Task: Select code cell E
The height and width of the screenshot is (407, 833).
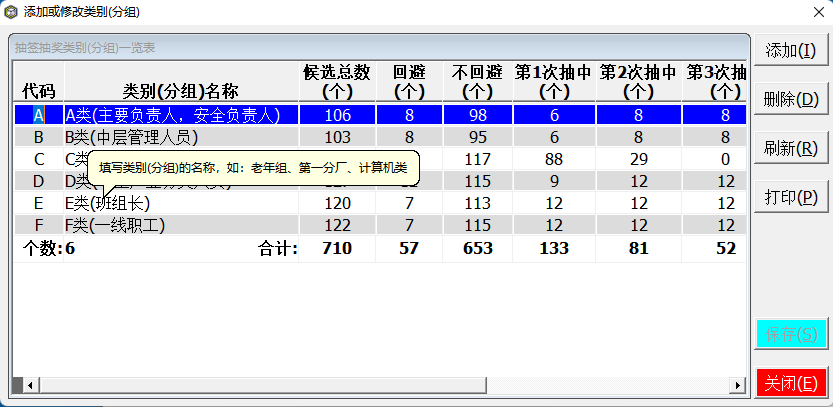Action: click(x=38, y=204)
